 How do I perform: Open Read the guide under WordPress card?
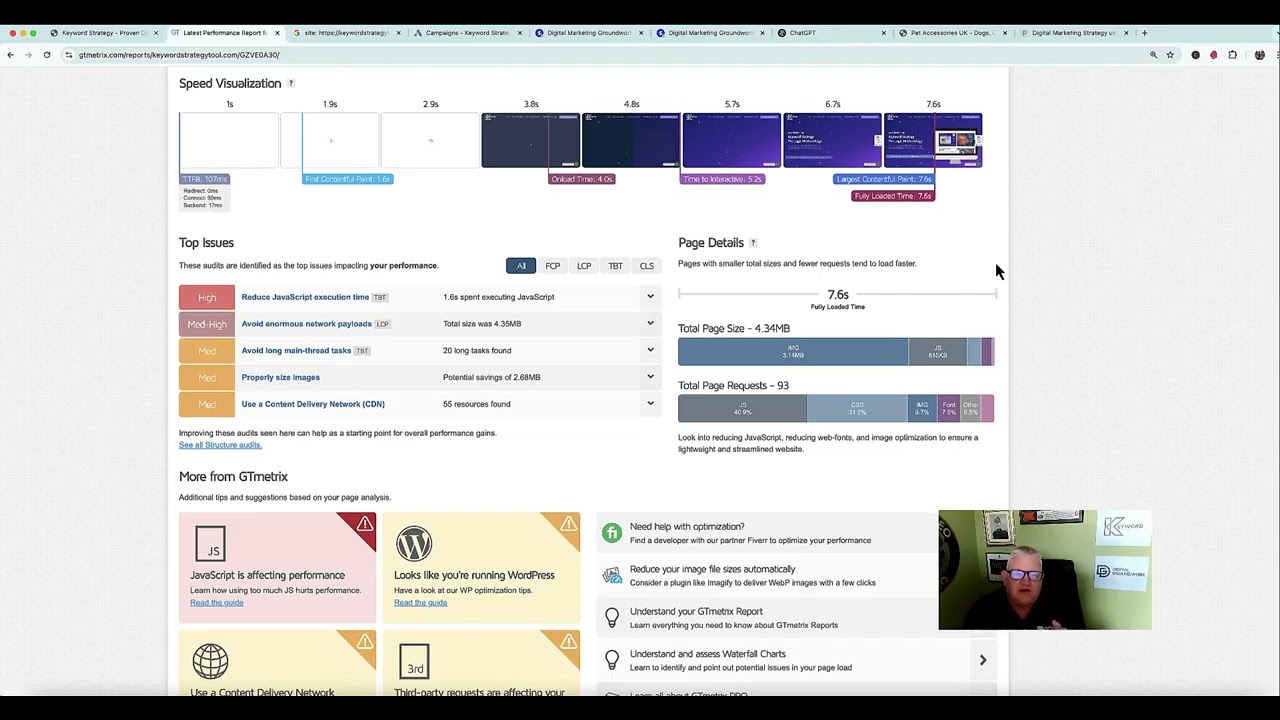[420, 602]
